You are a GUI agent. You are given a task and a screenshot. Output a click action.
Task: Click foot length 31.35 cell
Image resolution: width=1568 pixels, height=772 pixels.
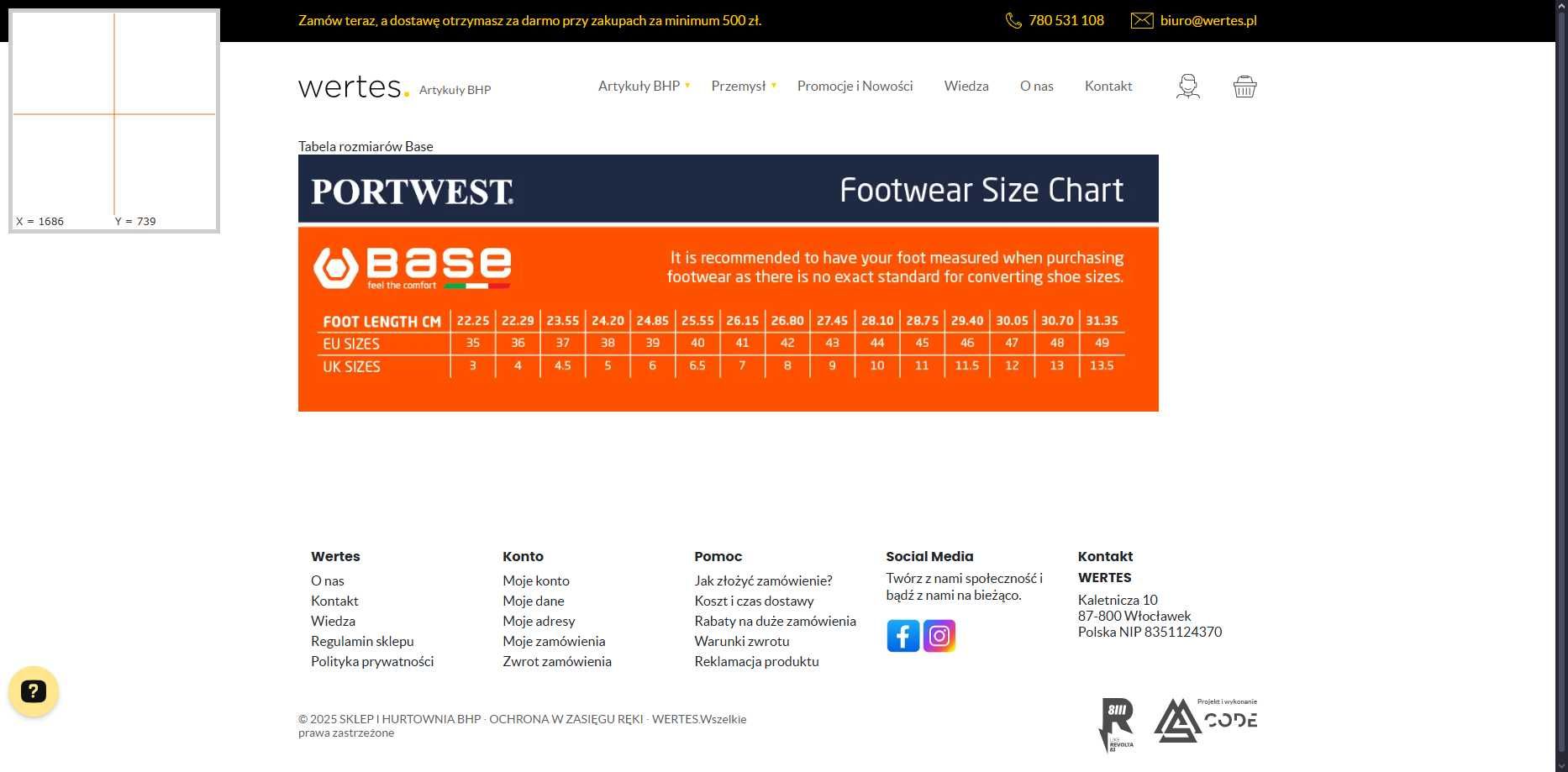[x=1102, y=321]
